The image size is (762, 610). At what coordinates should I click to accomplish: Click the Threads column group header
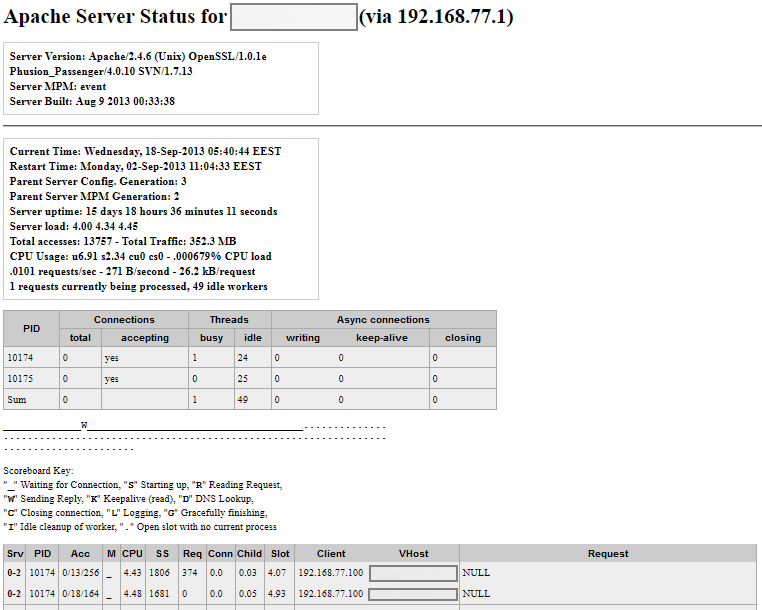(x=229, y=320)
